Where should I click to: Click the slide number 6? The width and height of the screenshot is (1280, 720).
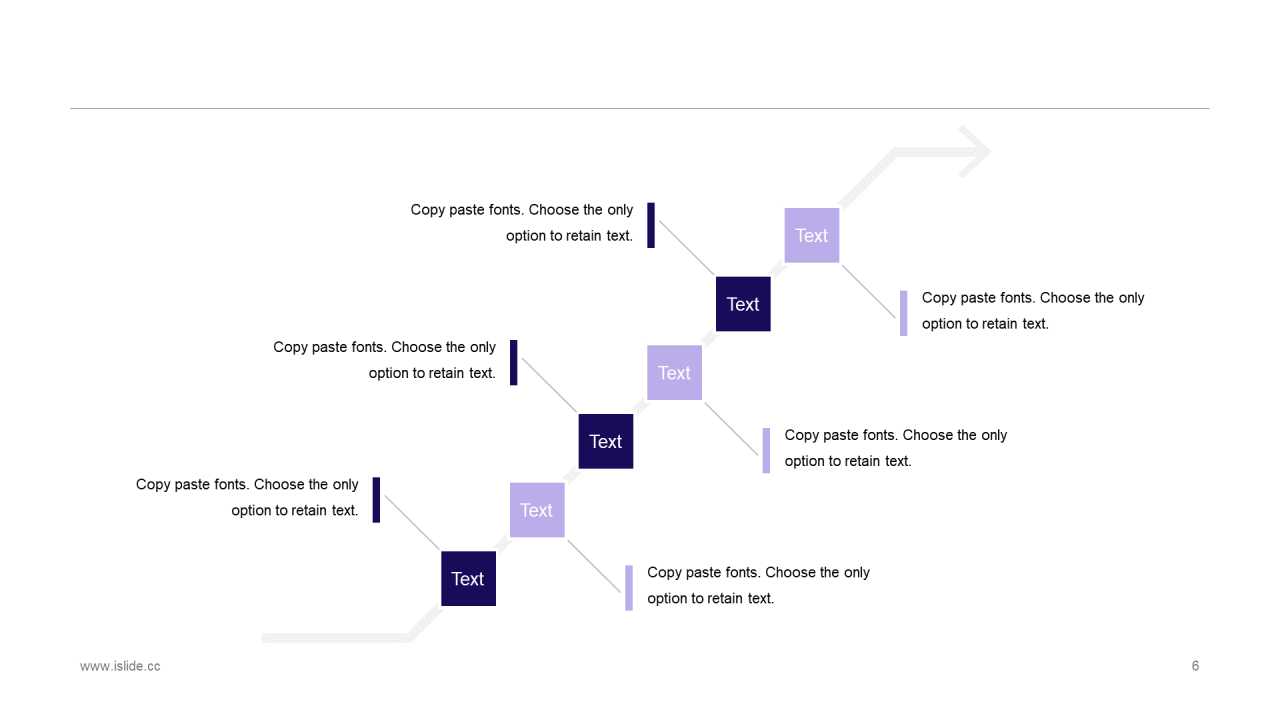[1195, 666]
